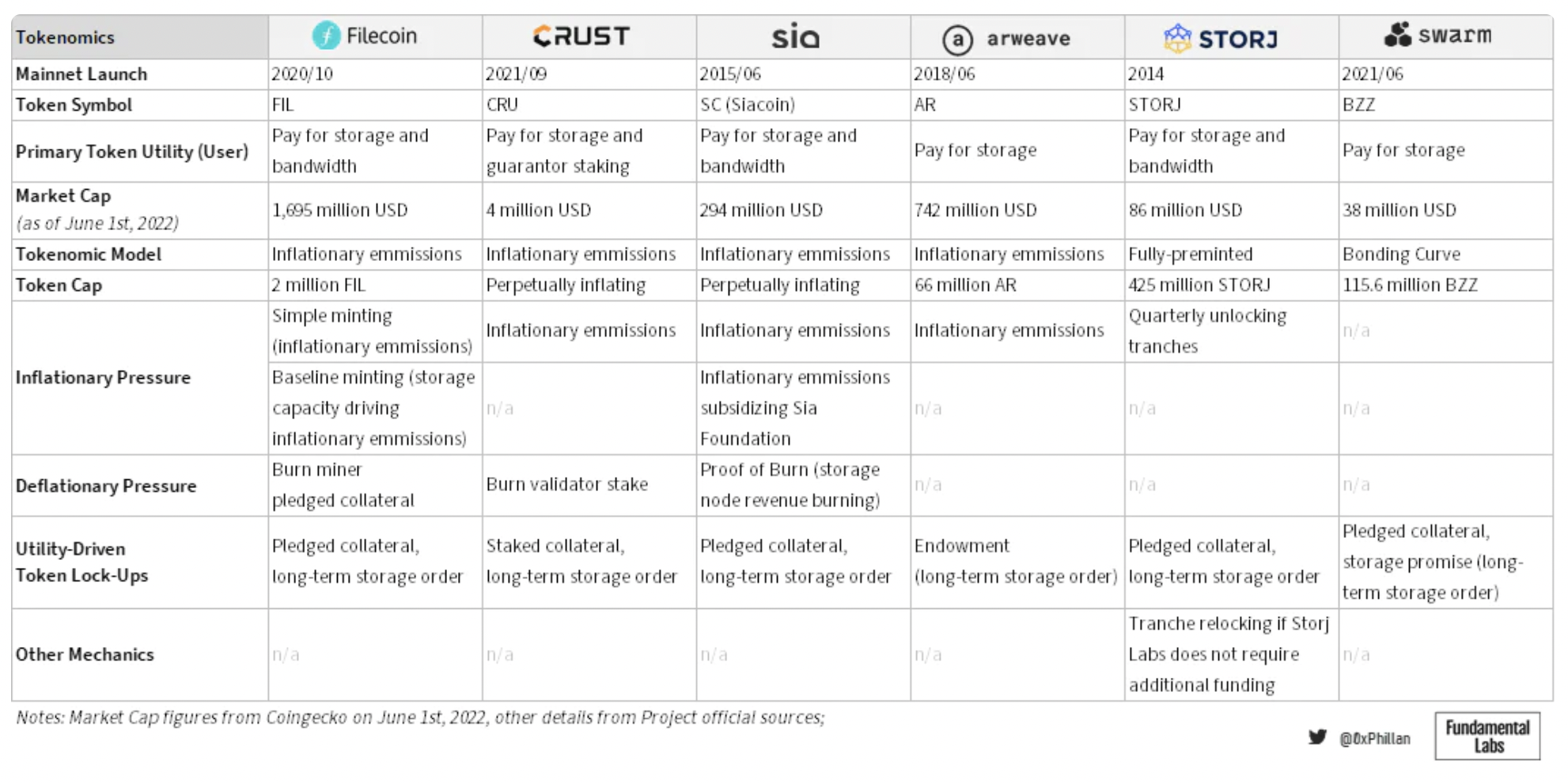
Task: Click the Fundamental Labs logo box
Action: pos(1487,736)
